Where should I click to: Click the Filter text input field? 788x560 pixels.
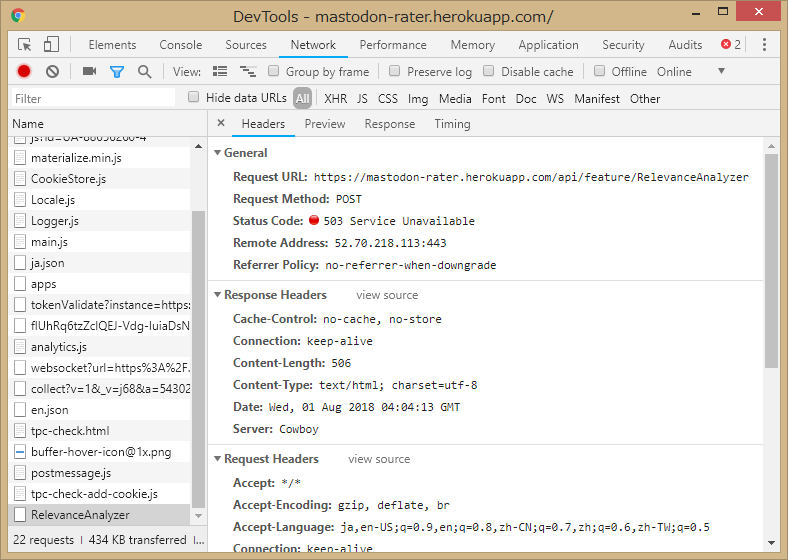tap(93, 98)
